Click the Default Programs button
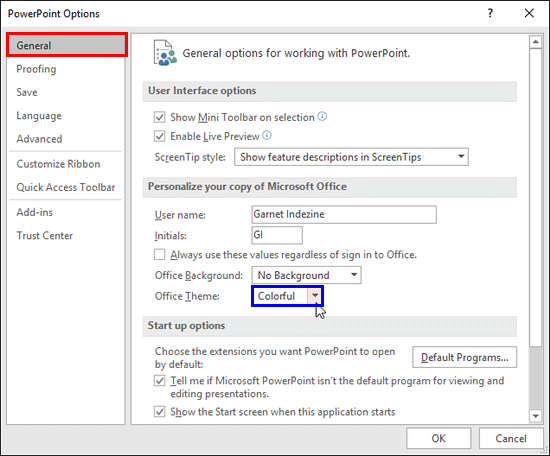This screenshot has width=550, height=456. click(x=464, y=357)
